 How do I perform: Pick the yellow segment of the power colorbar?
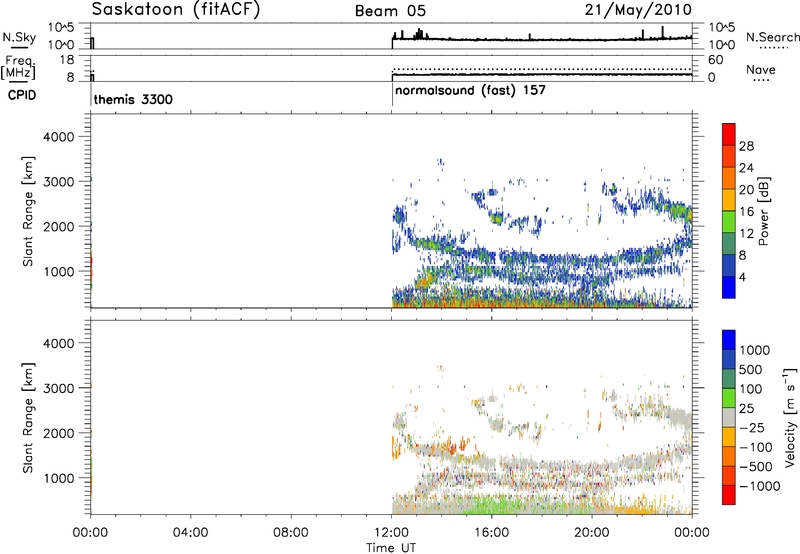point(729,200)
